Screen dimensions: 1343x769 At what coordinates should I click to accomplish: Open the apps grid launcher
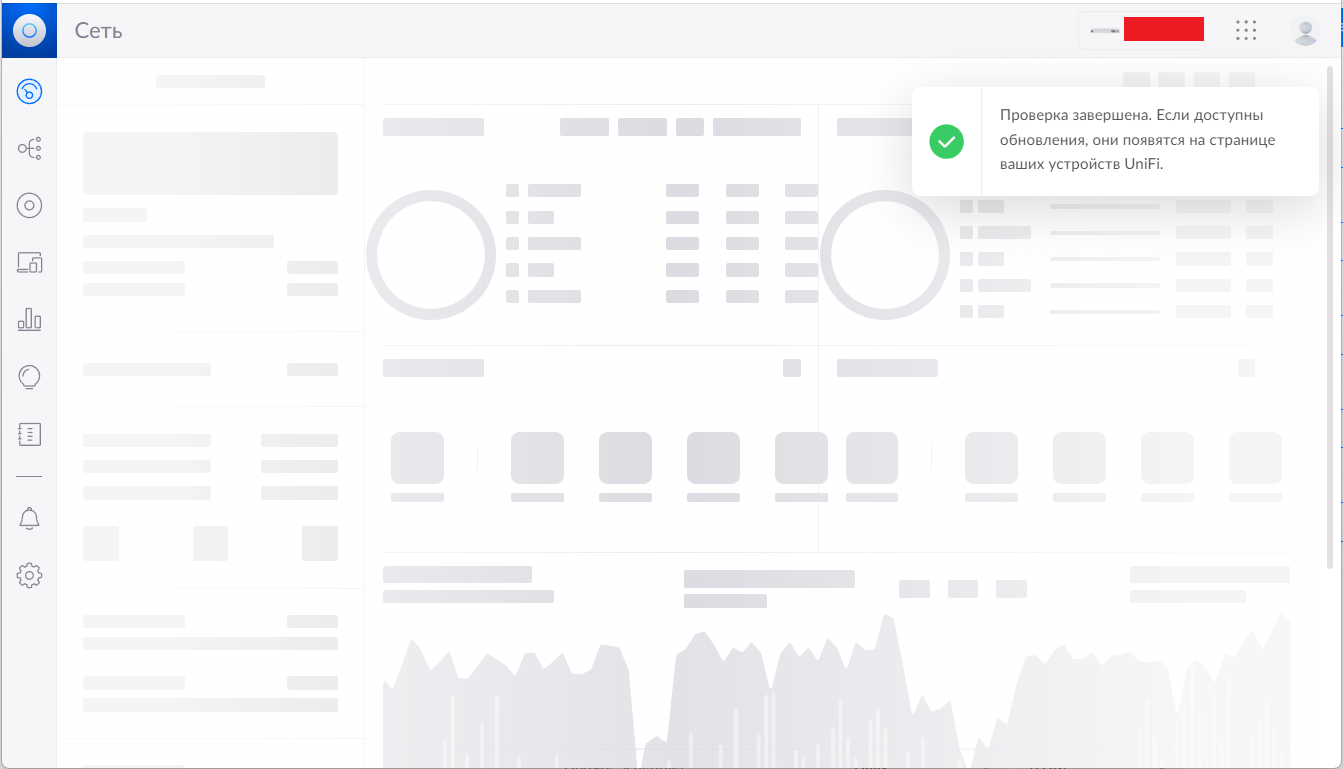(x=1245, y=30)
